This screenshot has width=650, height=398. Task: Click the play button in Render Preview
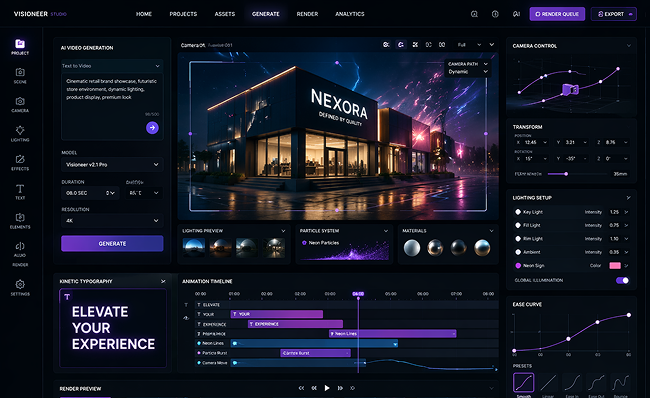coord(327,388)
